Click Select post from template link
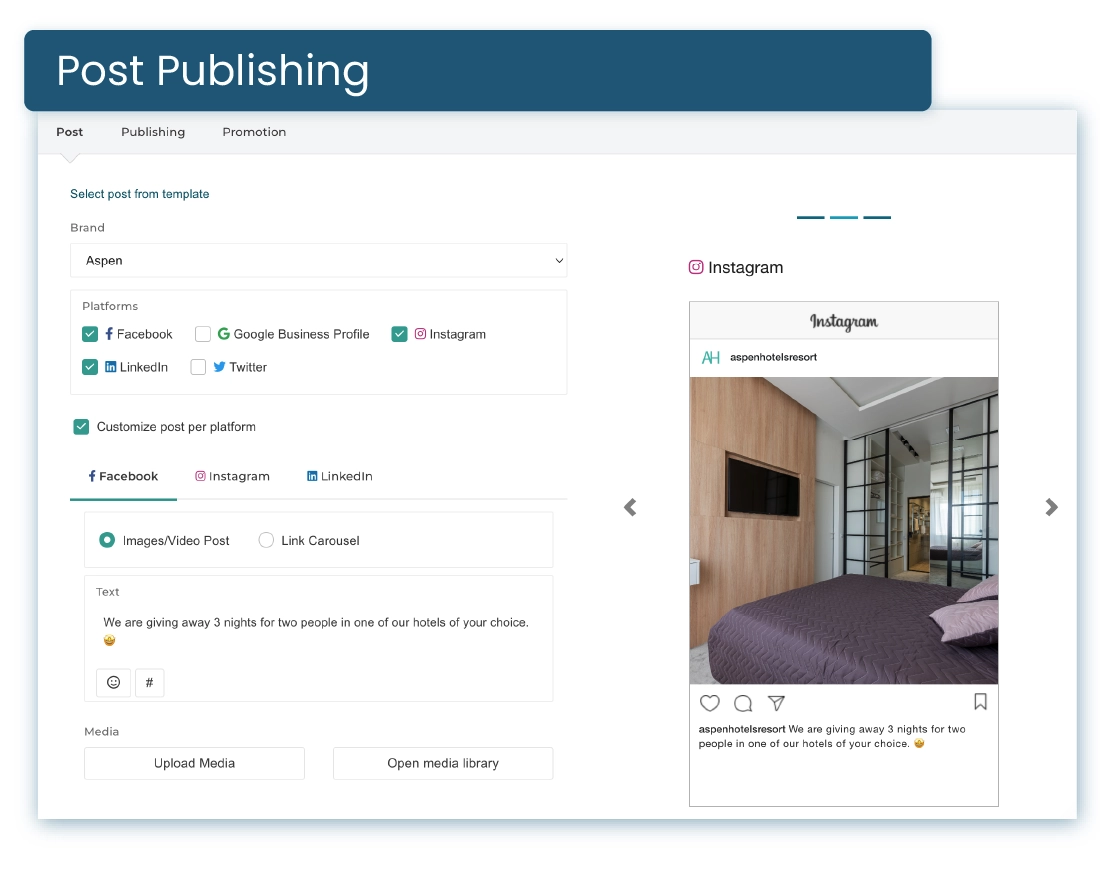This screenshot has height=880, width=1100. (x=140, y=194)
